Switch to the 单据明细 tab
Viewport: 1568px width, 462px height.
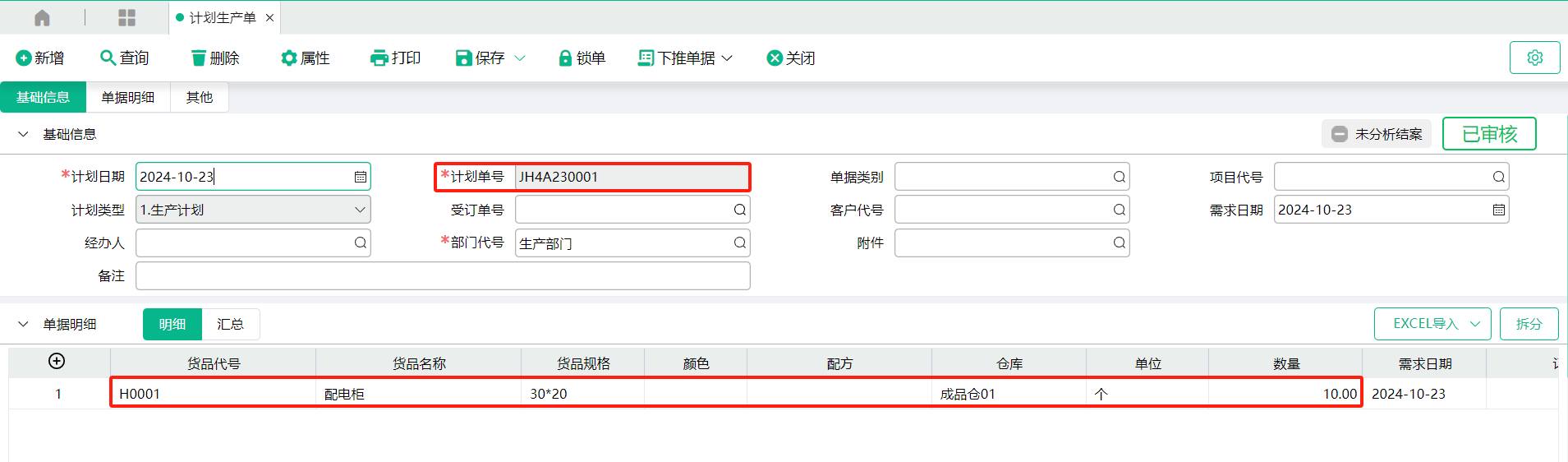128,97
